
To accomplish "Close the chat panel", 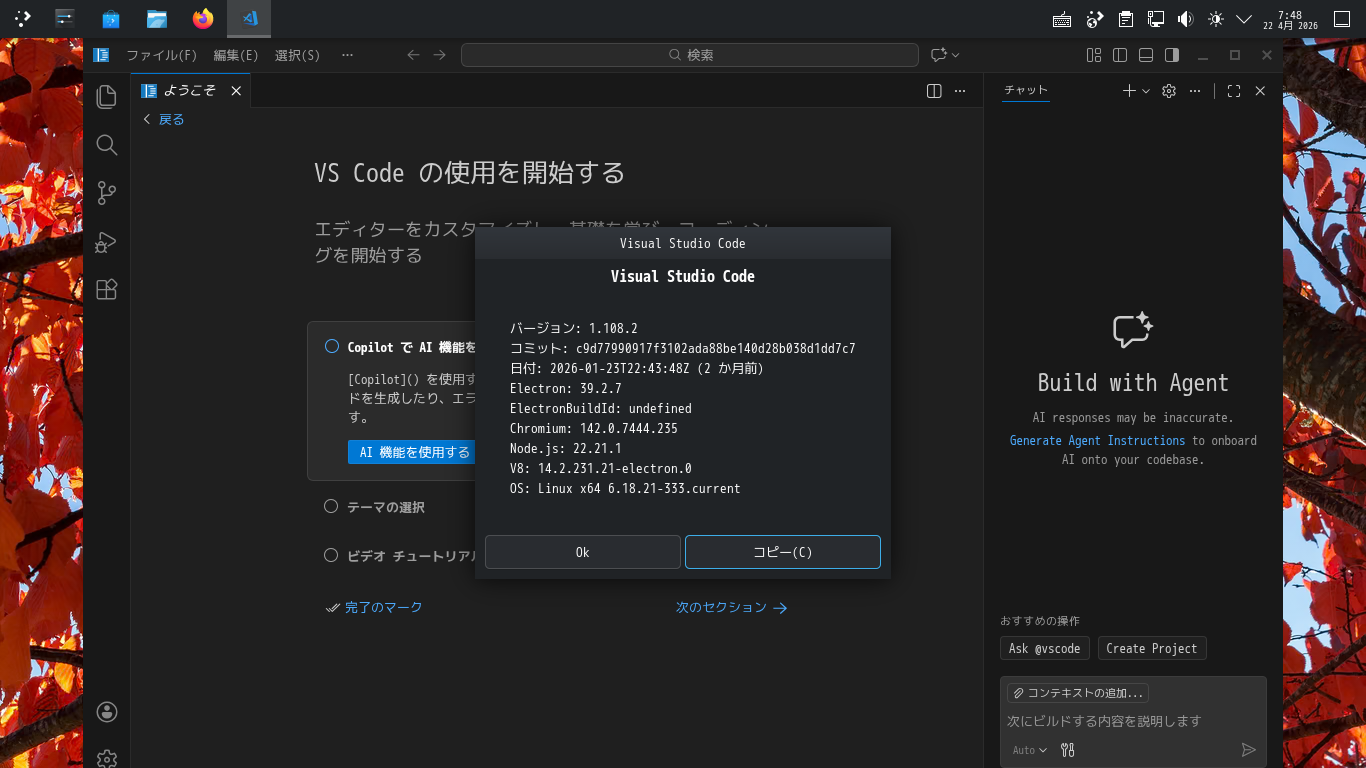I will [x=1260, y=91].
